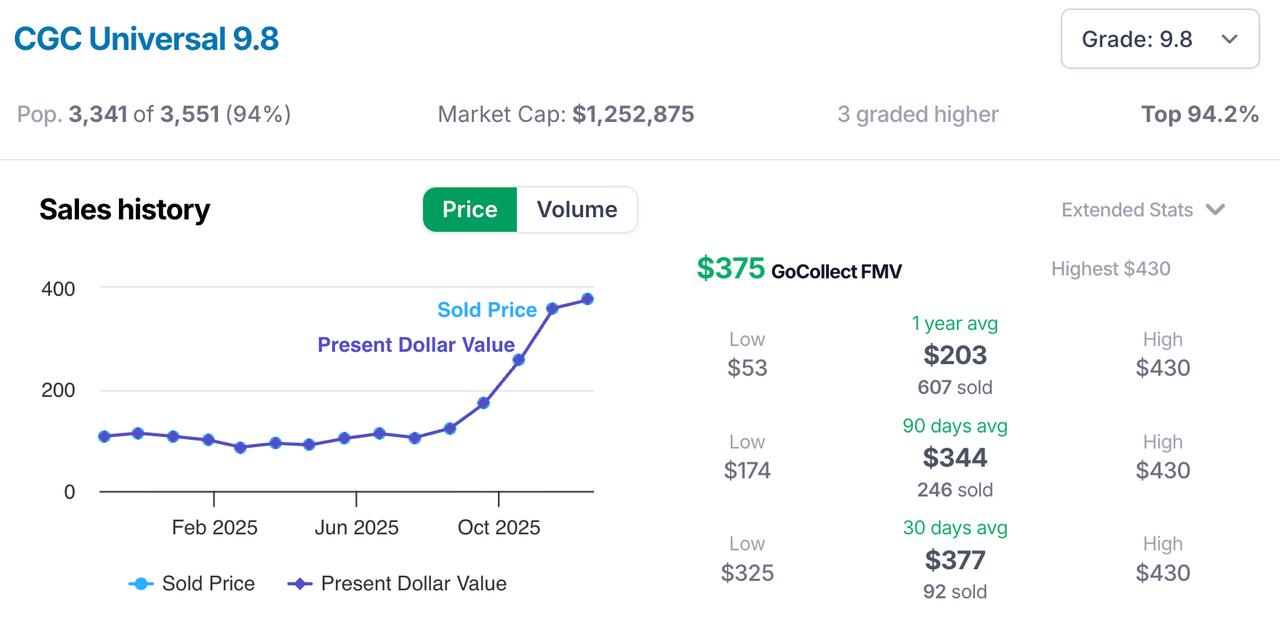The height and width of the screenshot is (618, 1280).
Task: Click the Present Dollar Value diamond marker
Action: click(299, 584)
